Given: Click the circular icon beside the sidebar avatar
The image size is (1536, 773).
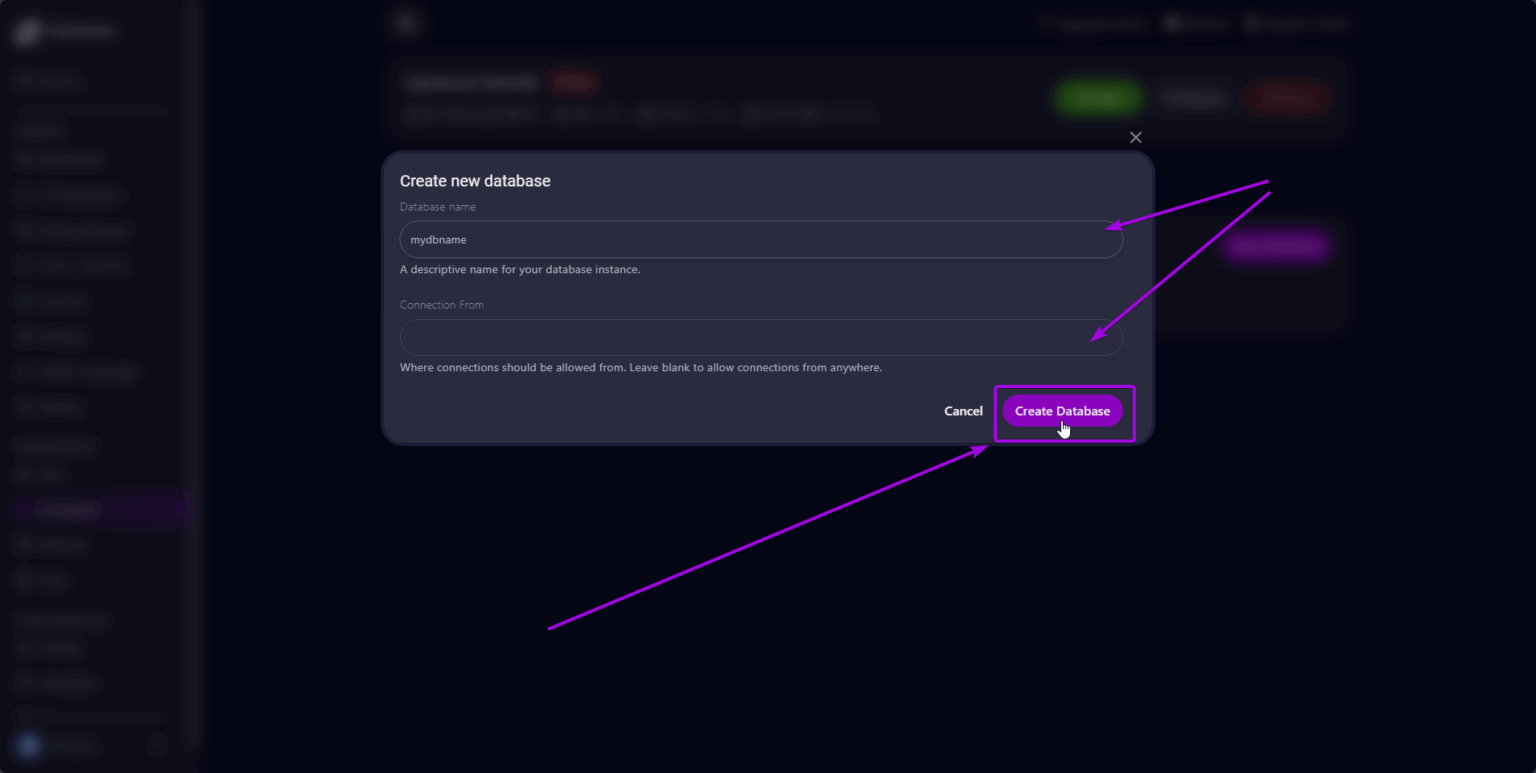Looking at the screenshot, I should 158,746.
